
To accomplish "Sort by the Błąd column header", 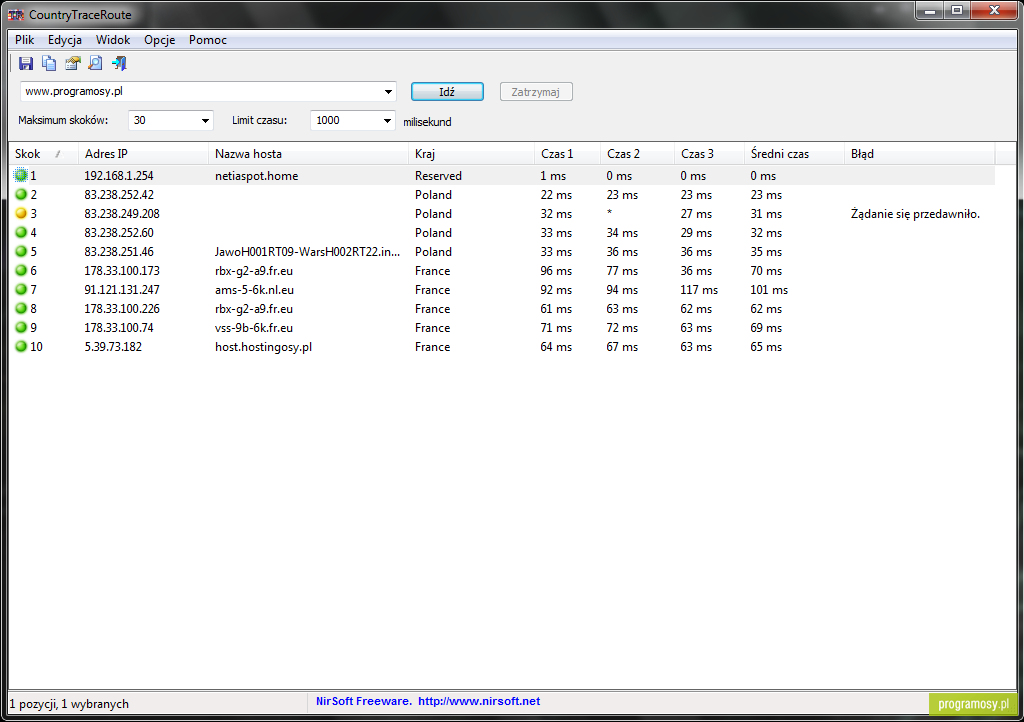I will click(x=920, y=154).
